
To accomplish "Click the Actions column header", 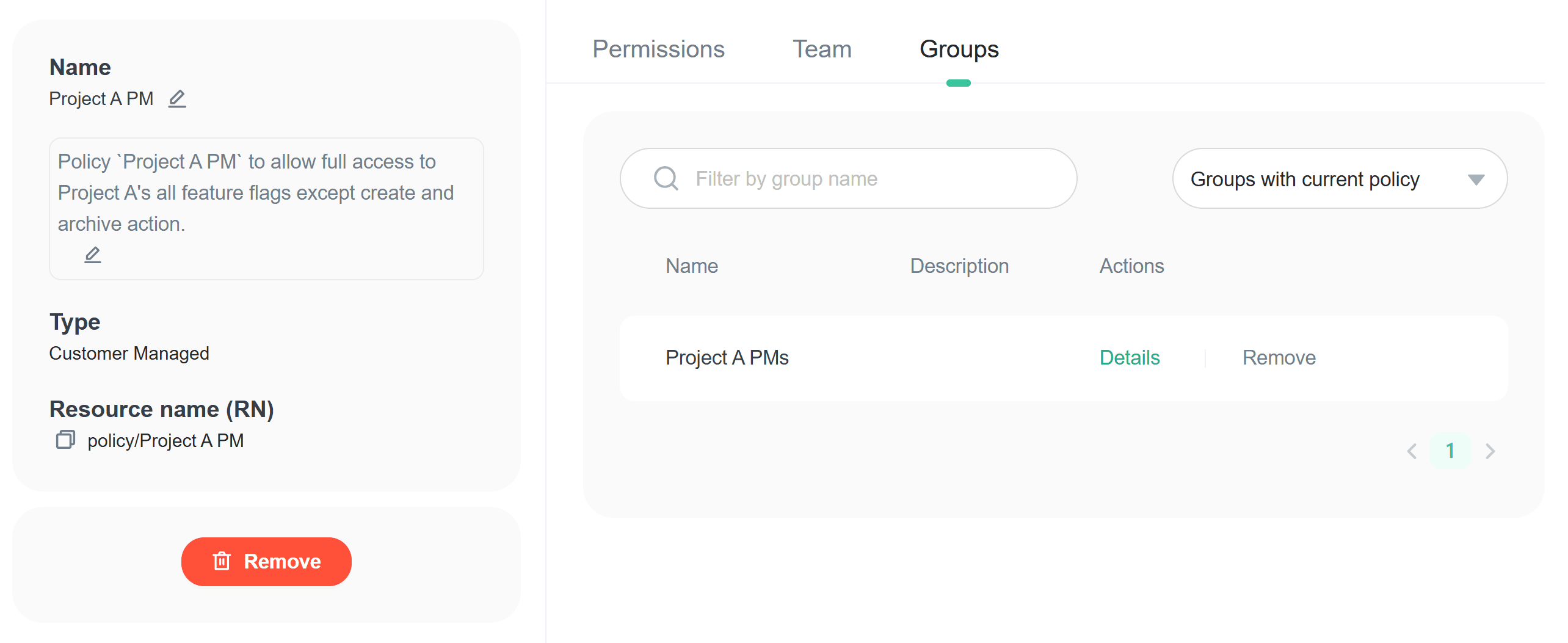I will [x=1131, y=266].
